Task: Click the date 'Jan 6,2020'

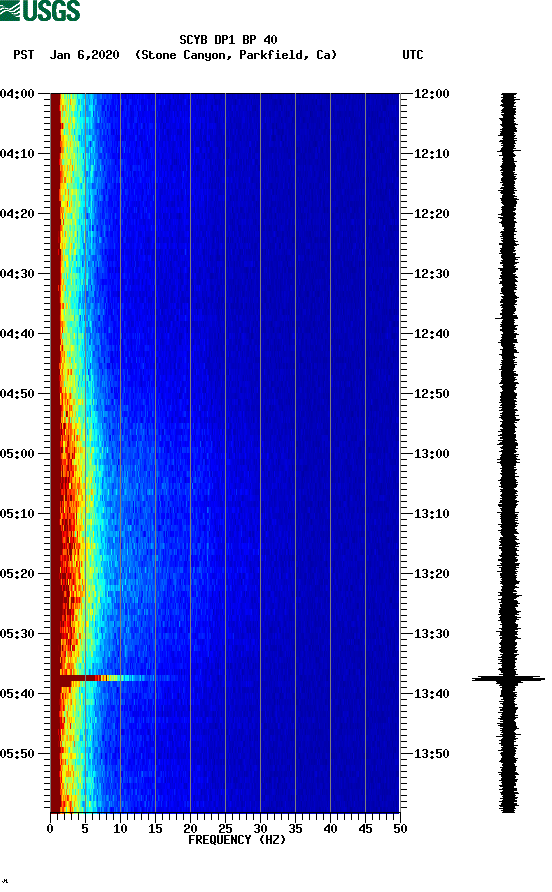Action: (85, 55)
